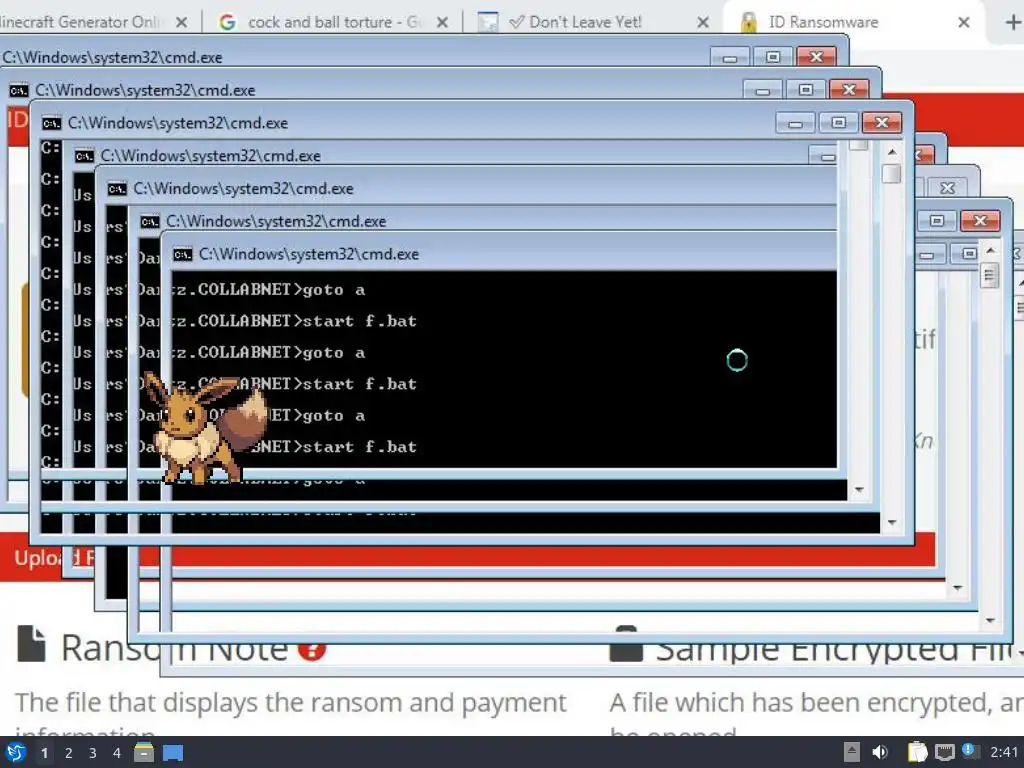The width and height of the screenshot is (1024, 768).
Task: Minimize the frontmost cmd.exe window
Action: pyautogui.click(x=926, y=255)
